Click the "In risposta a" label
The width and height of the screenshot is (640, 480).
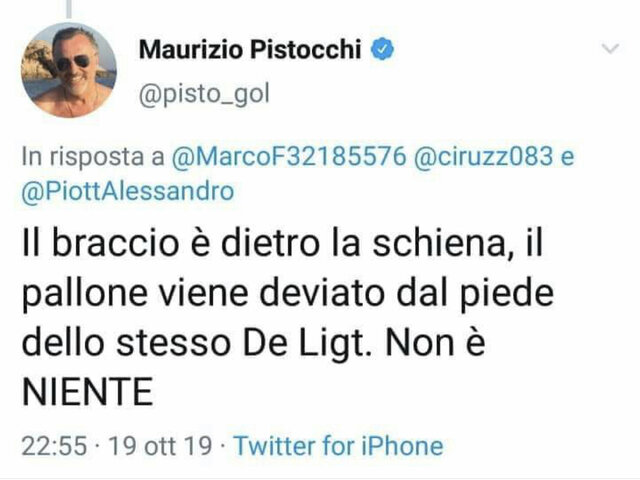[x=93, y=157]
